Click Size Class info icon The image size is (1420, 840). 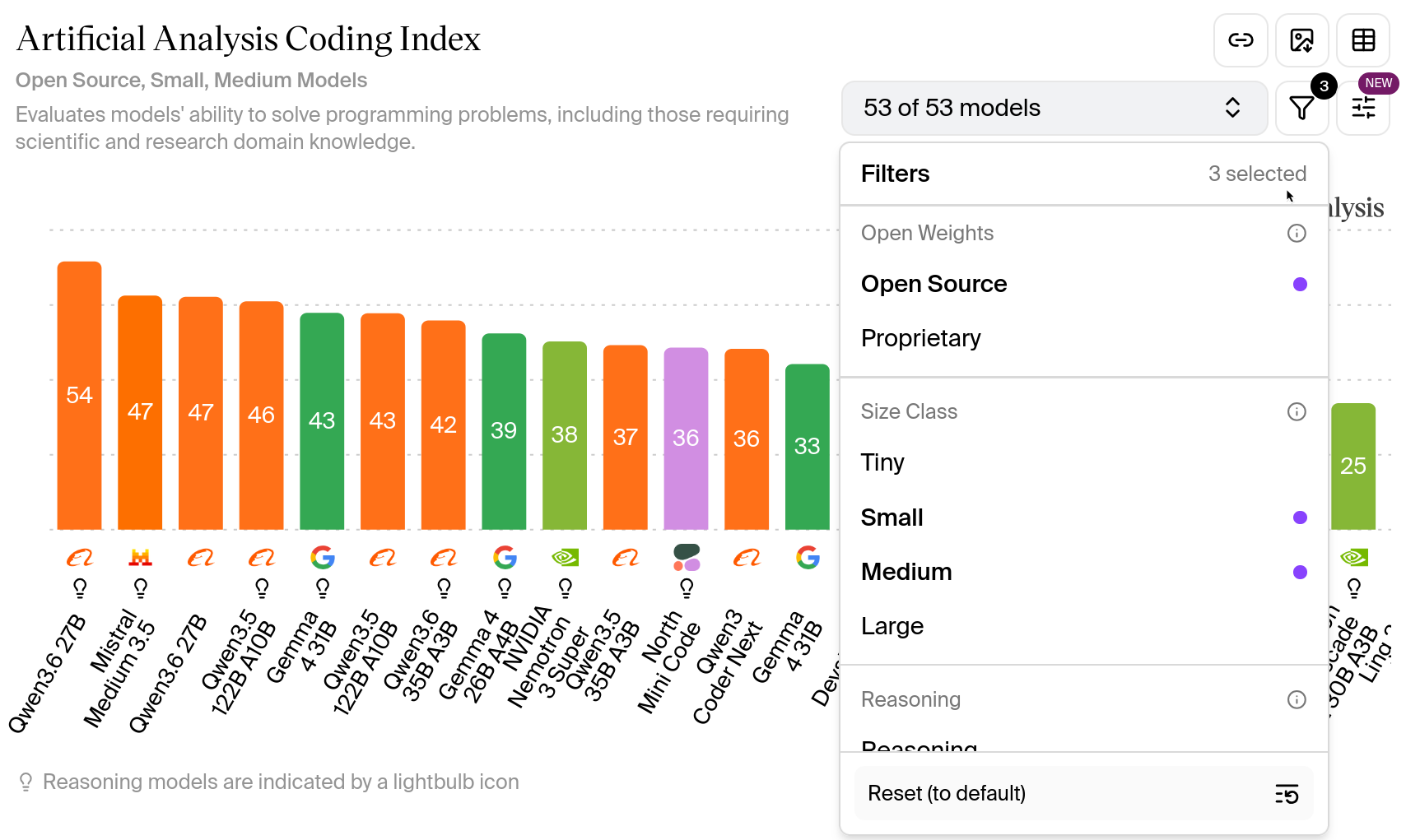pyautogui.click(x=1297, y=411)
